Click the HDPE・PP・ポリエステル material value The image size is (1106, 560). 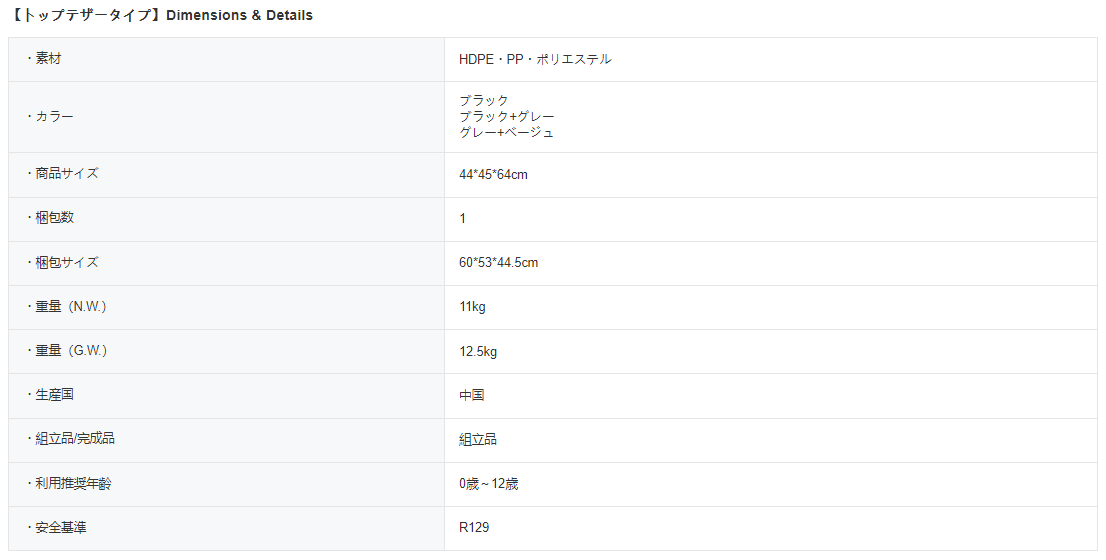point(535,59)
